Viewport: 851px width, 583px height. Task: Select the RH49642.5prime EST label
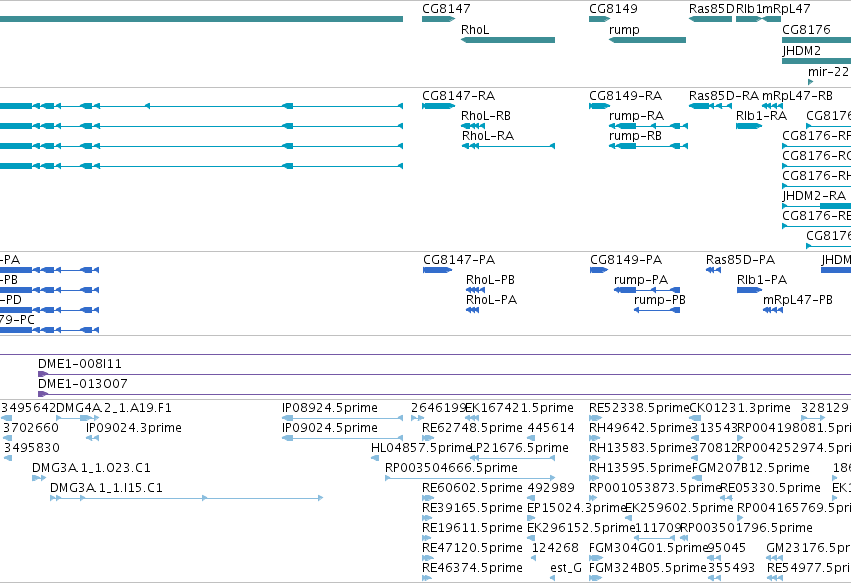(x=640, y=428)
